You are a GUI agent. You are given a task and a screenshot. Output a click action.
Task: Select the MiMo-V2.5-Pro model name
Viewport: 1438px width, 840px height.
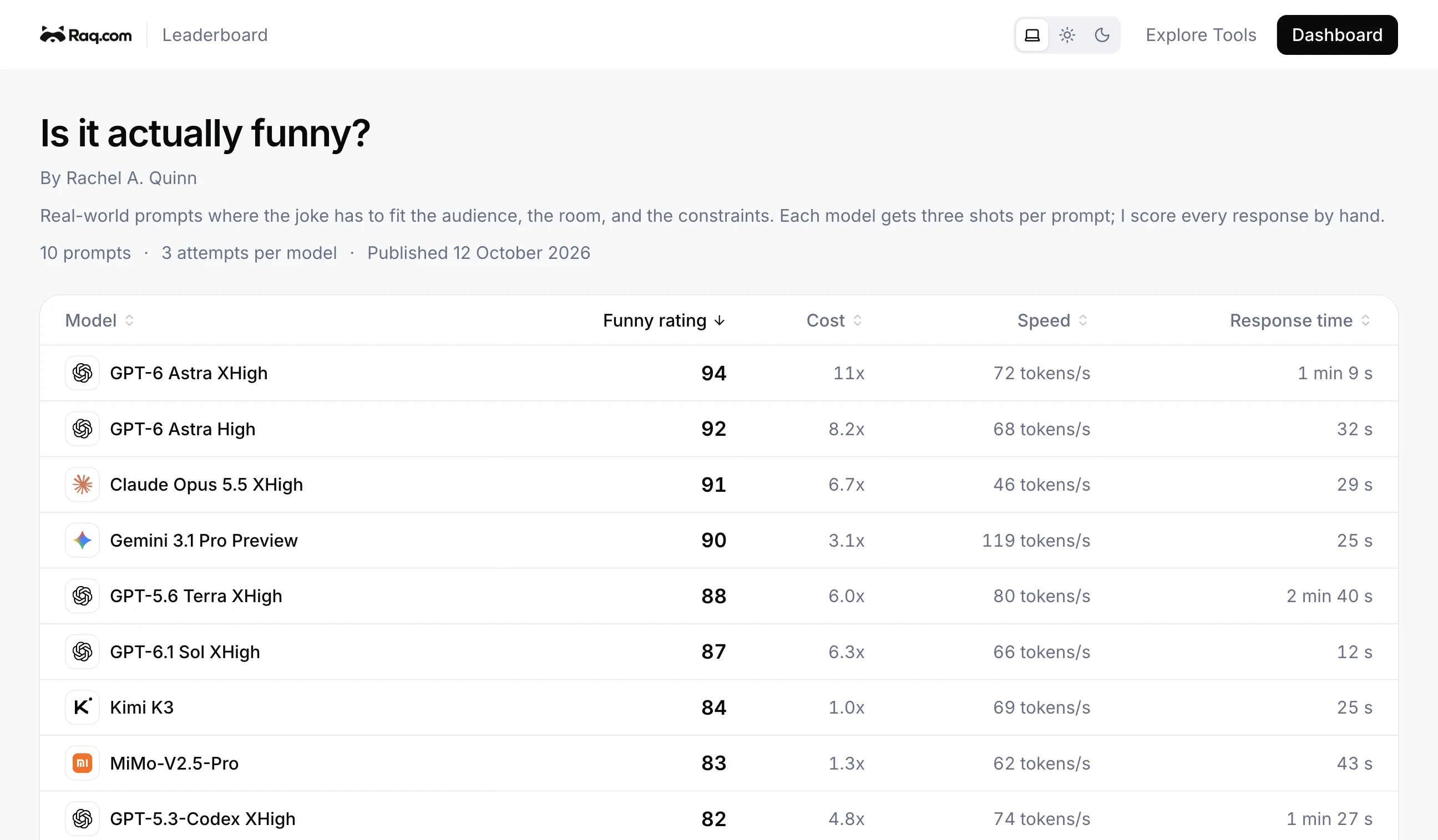coord(174,763)
